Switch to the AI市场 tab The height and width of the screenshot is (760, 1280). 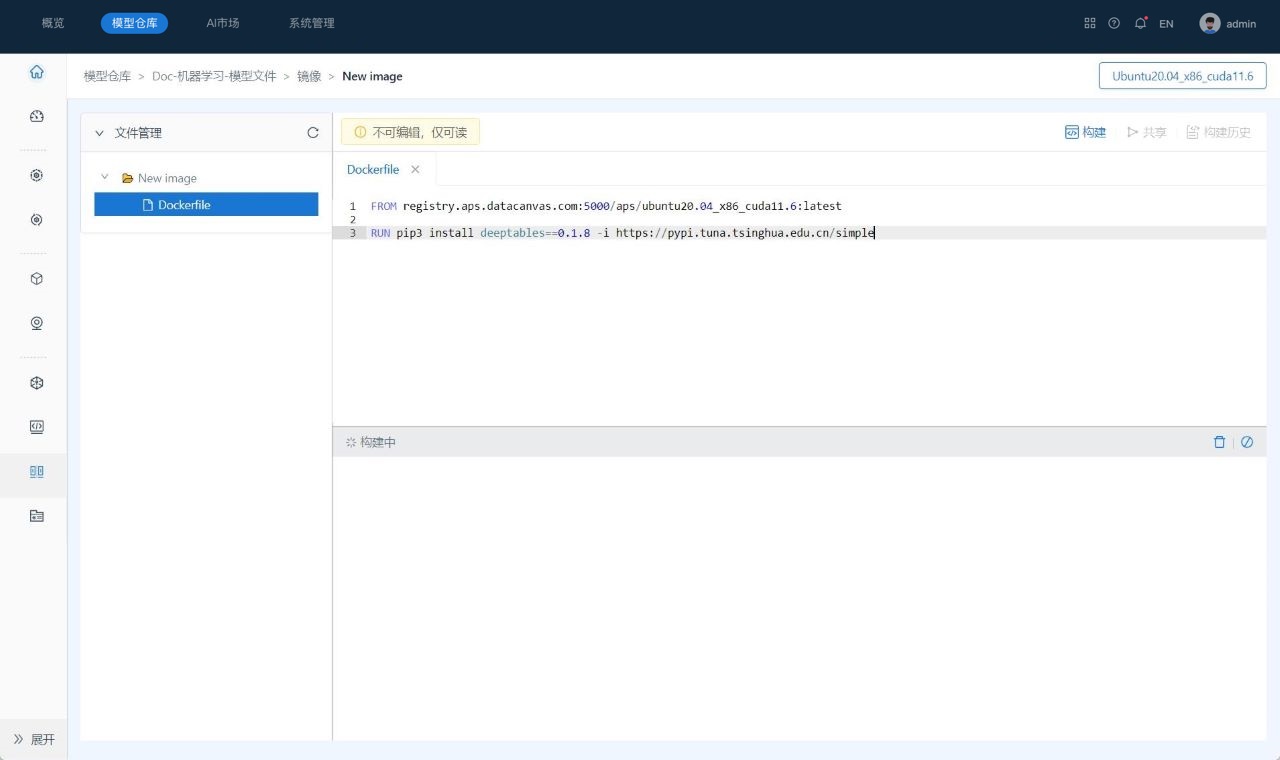222,23
